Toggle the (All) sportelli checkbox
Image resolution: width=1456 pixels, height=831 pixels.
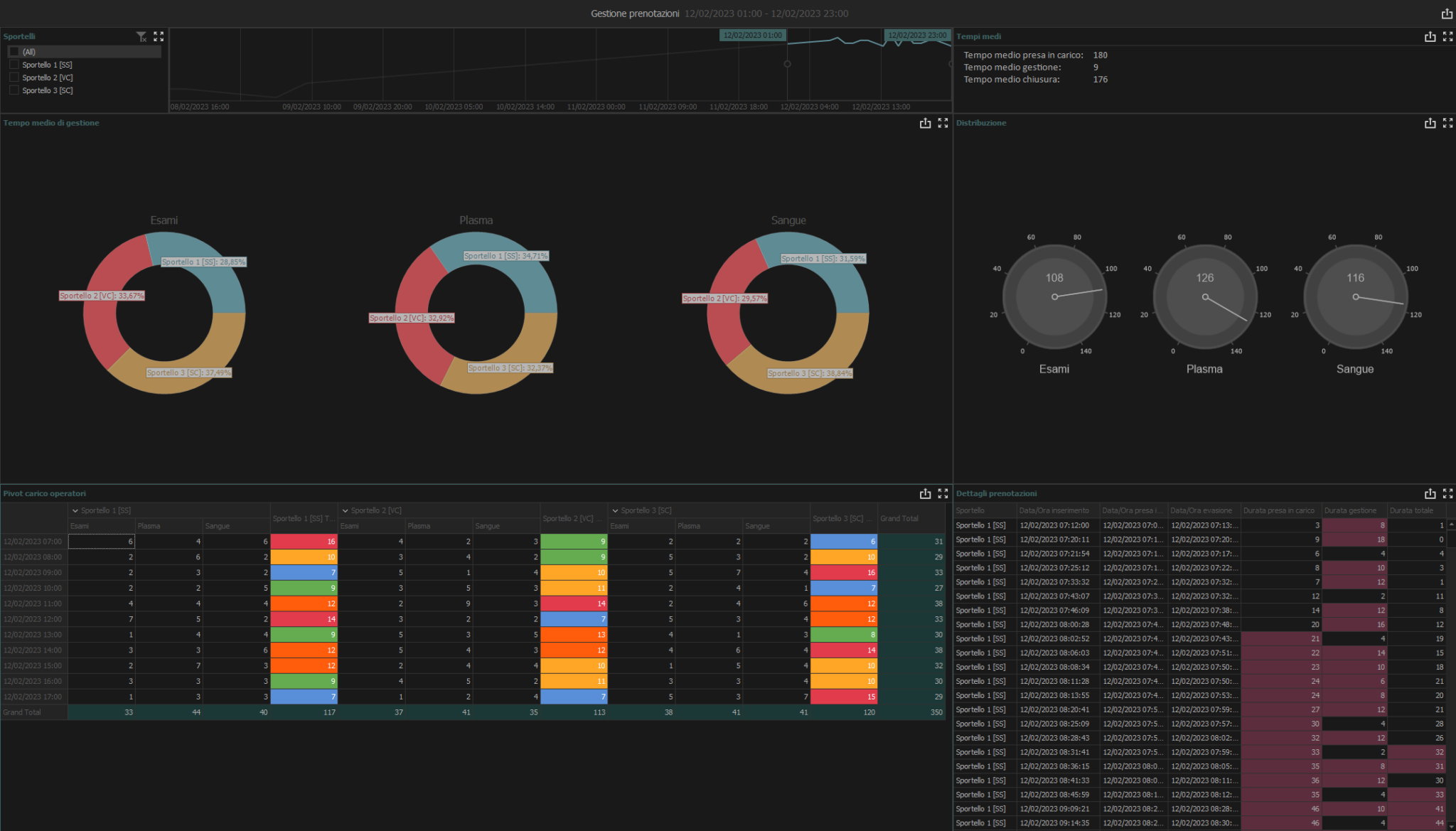click(x=14, y=52)
